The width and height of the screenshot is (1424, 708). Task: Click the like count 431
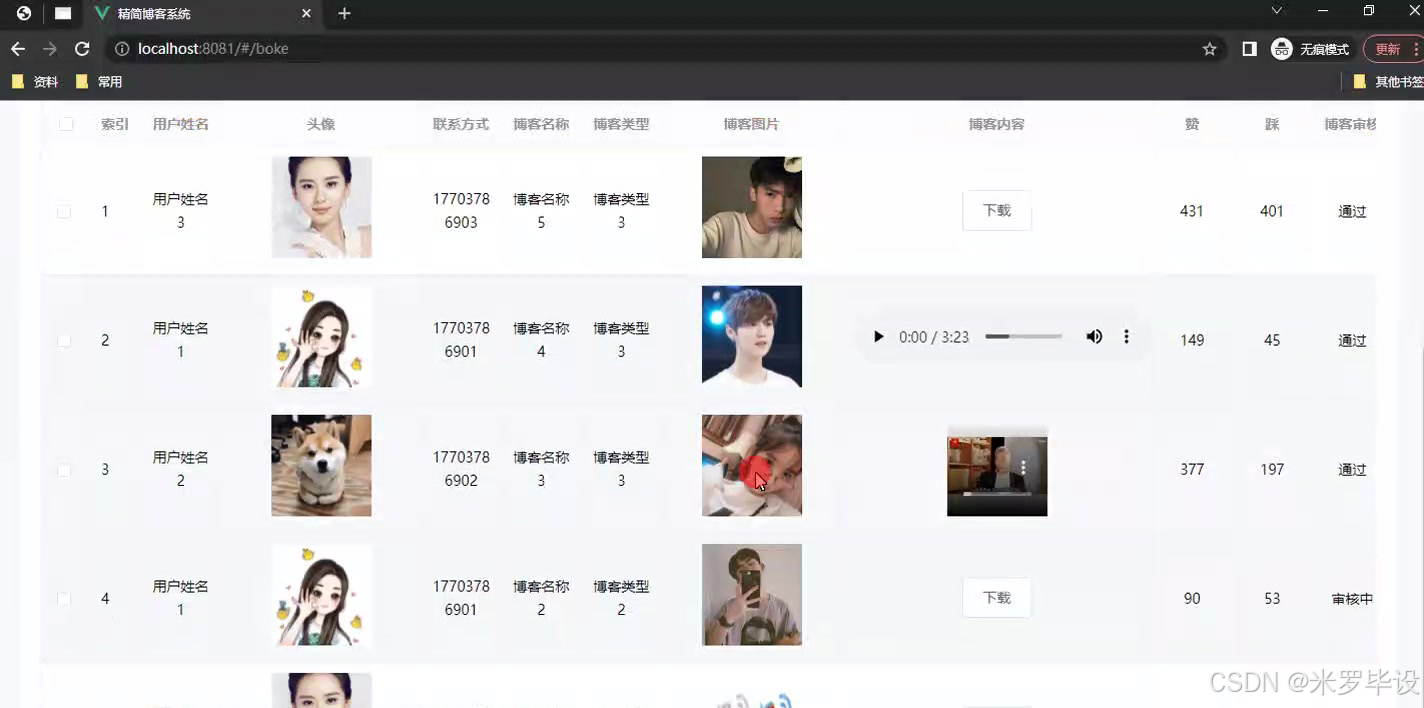pos(1192,211)
